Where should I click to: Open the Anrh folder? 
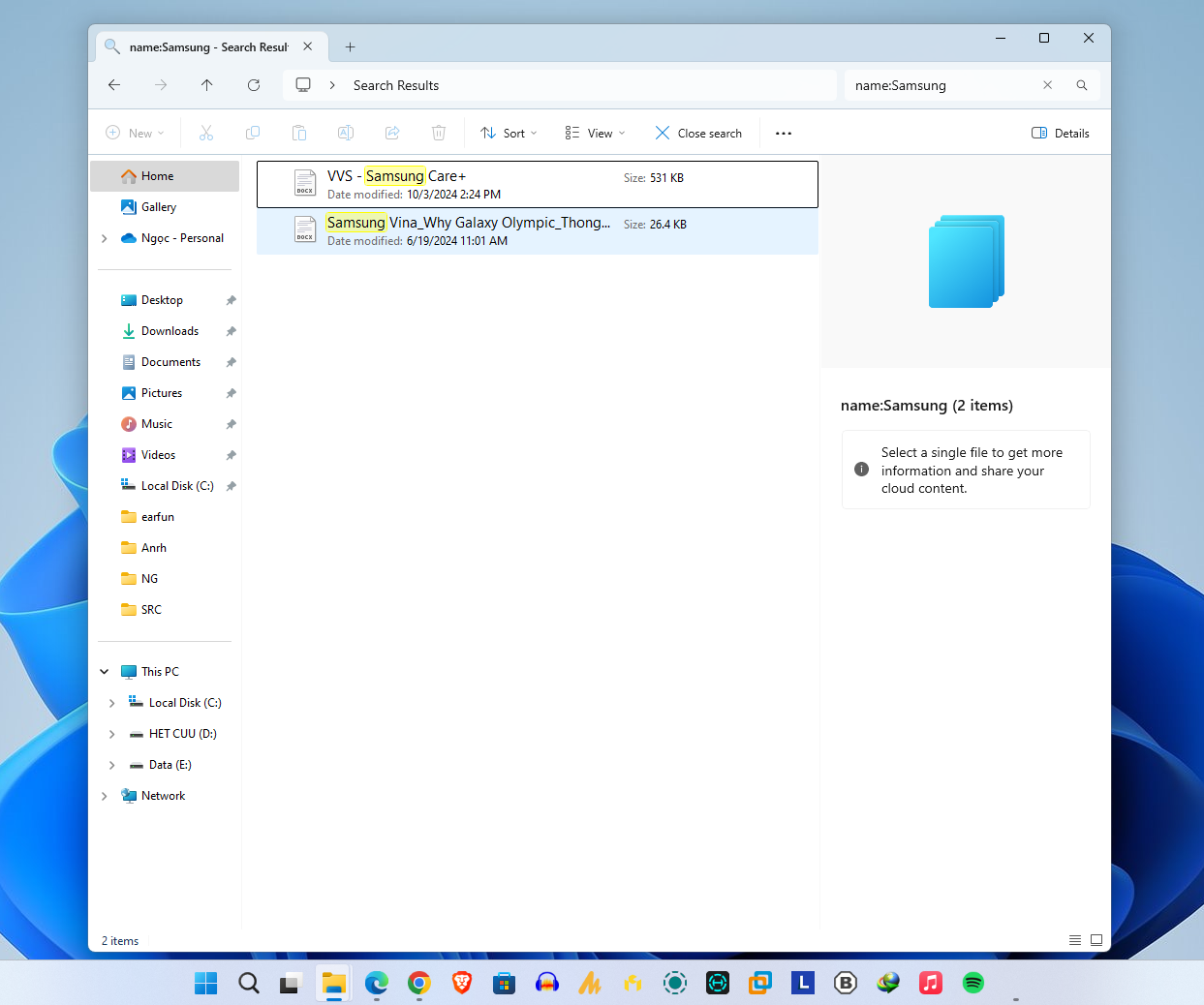pyautogui.click(x=165, y=548)
